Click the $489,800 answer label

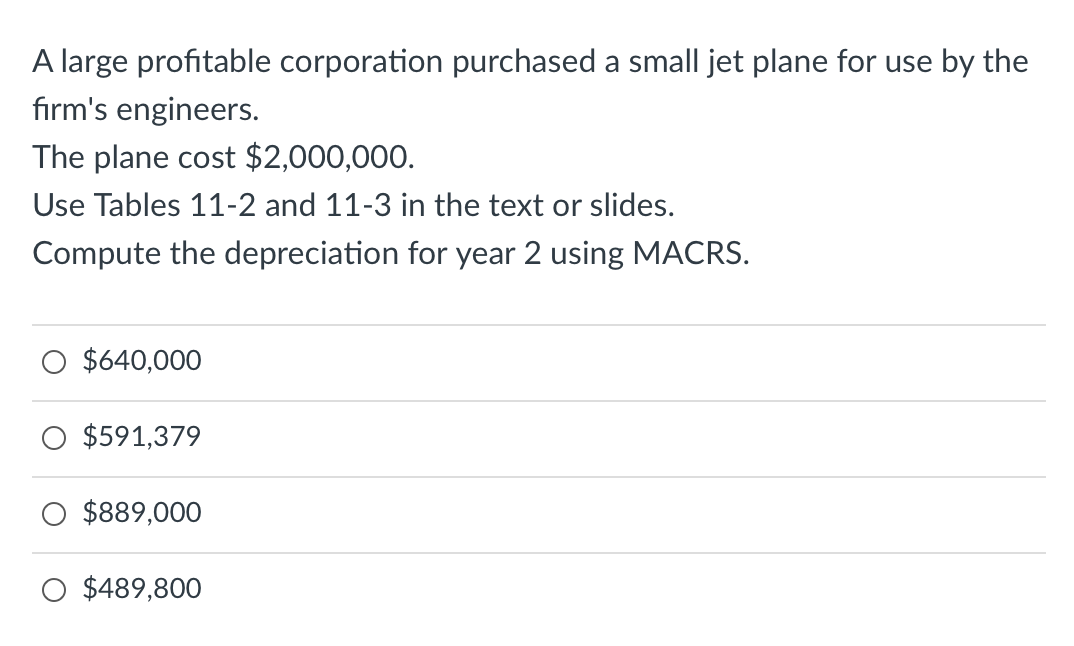141,588
